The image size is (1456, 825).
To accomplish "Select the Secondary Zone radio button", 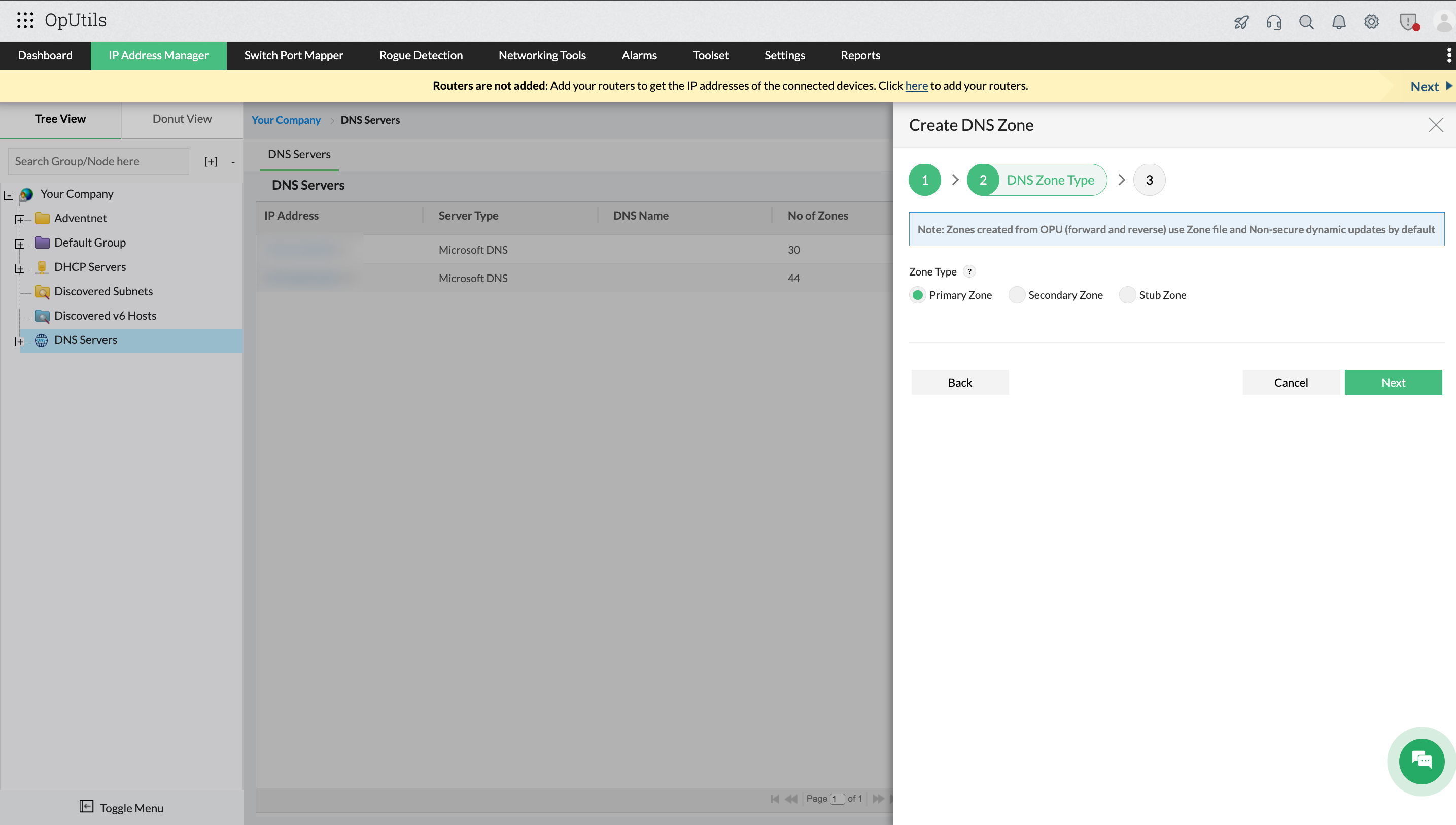I will (1017, 295).
